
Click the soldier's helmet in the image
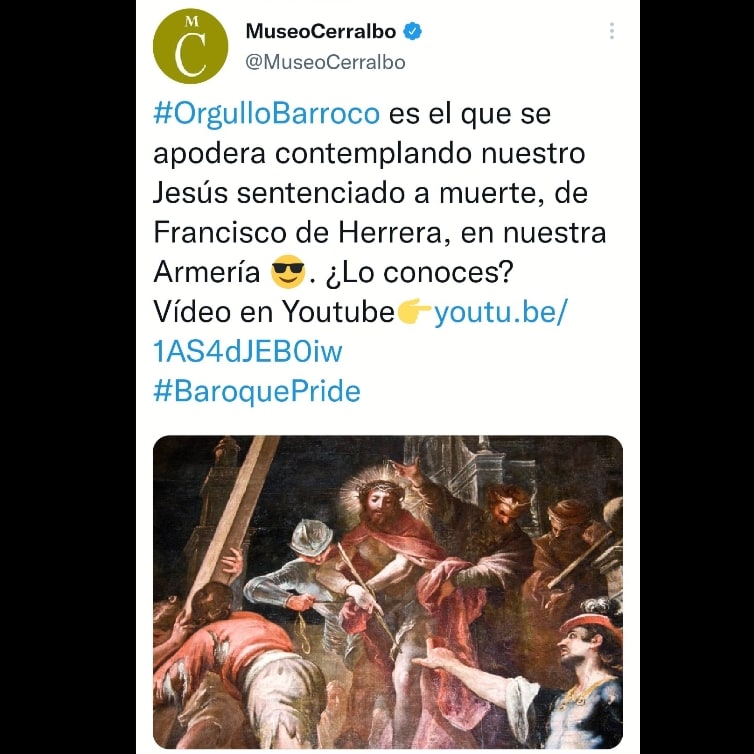coord(312,536)
